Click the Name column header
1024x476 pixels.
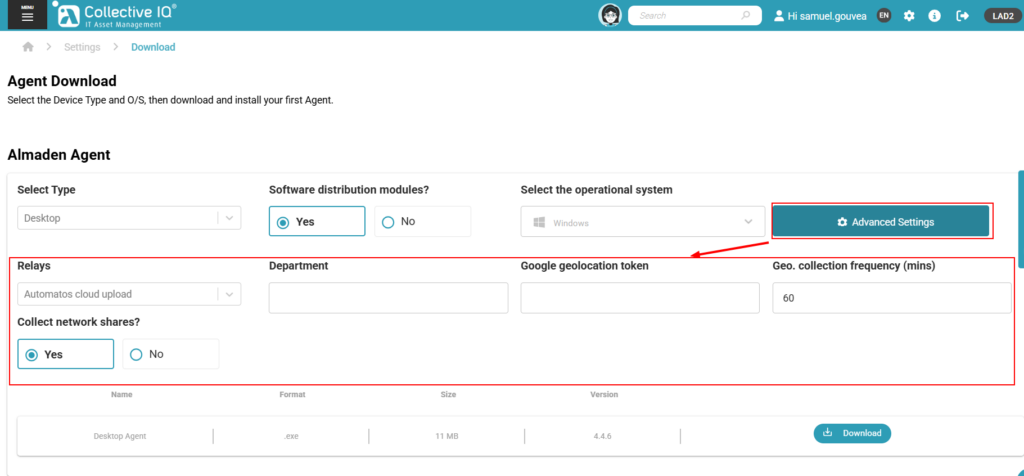pos(121,394)
